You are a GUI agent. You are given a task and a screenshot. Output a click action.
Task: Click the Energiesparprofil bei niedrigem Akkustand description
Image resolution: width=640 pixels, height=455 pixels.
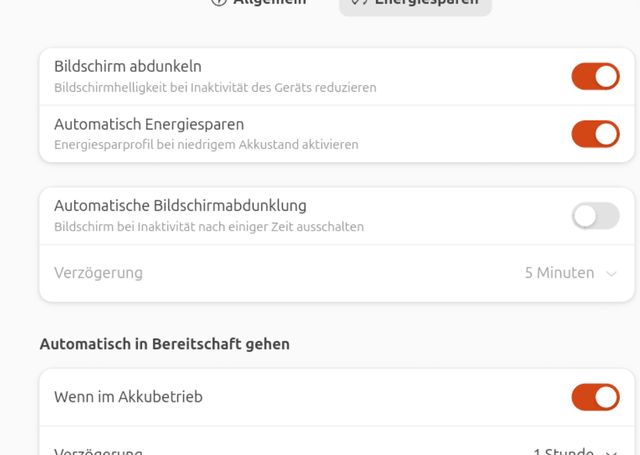(x=206, y=145)
